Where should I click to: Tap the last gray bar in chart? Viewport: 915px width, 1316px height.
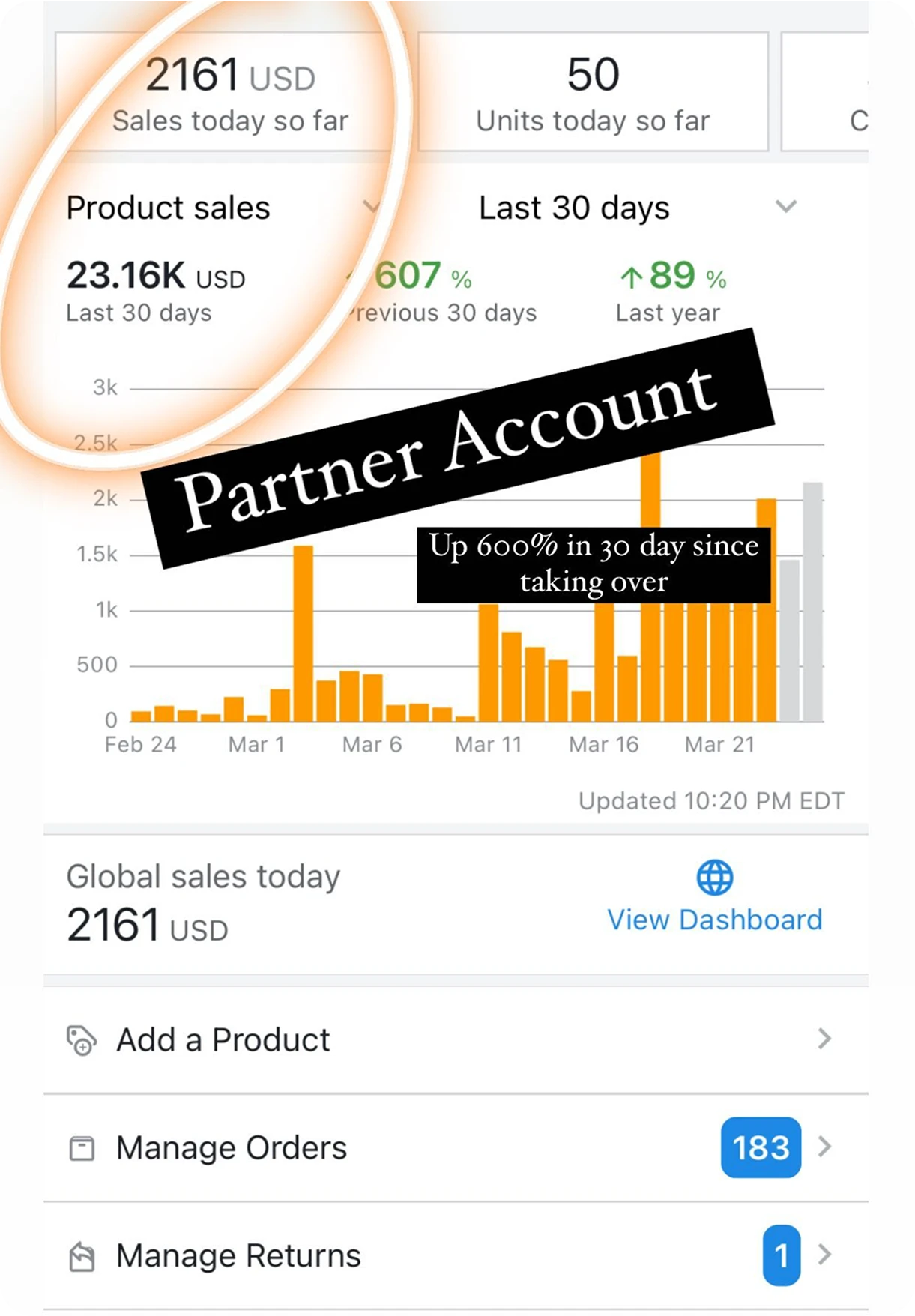click(812, 602)
